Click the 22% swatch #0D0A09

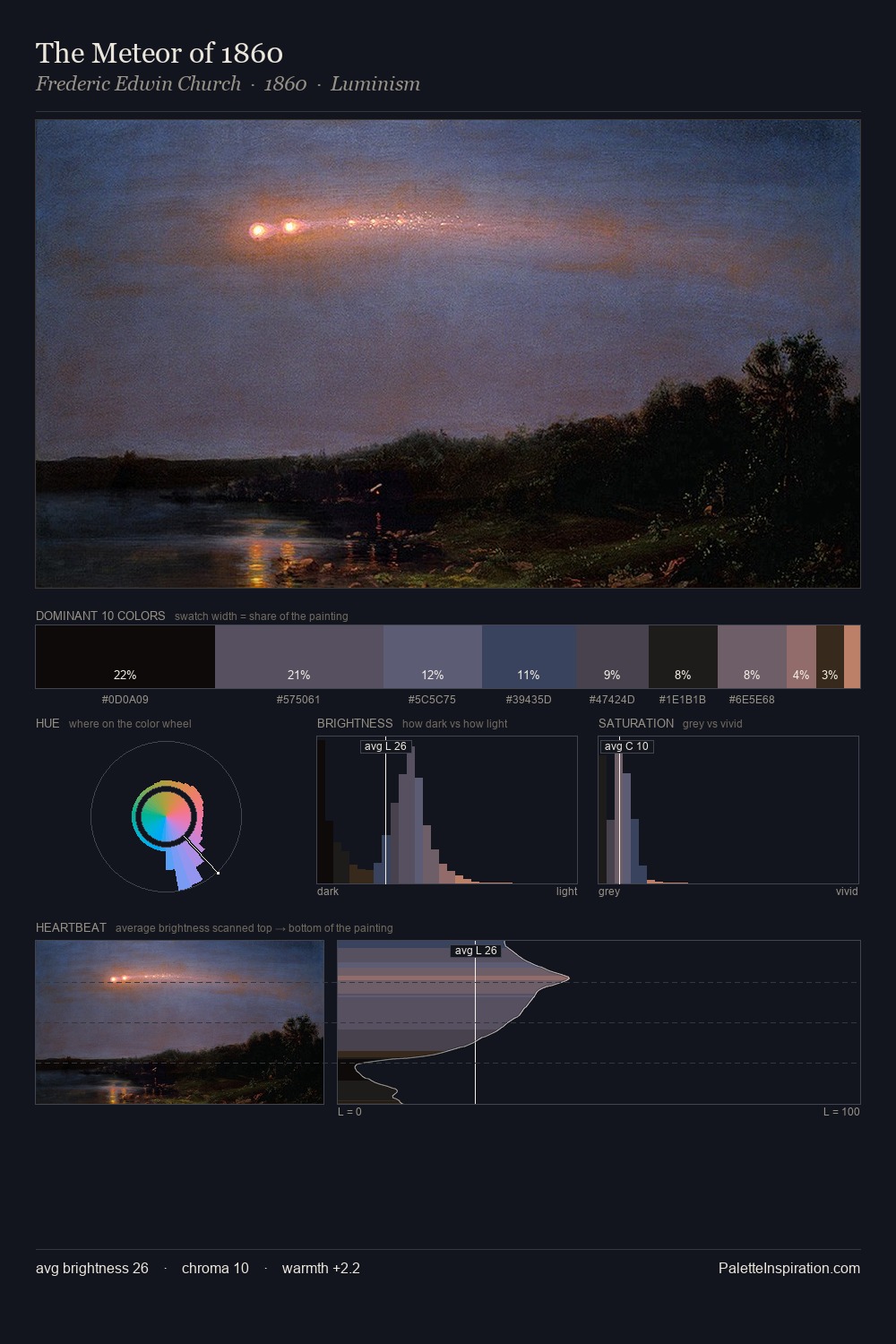(x=125, y=657)
